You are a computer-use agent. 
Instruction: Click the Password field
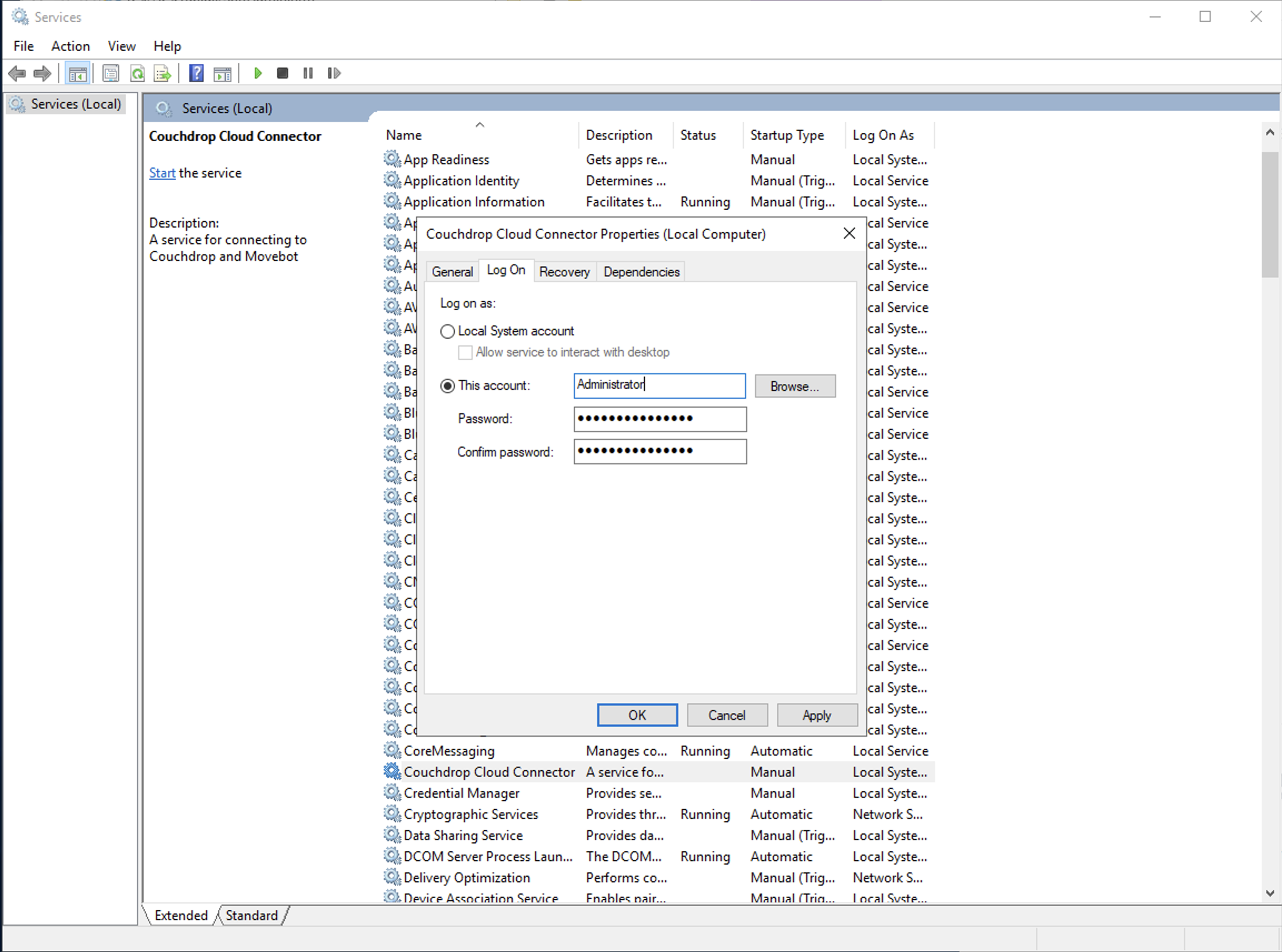coord(660,419)
